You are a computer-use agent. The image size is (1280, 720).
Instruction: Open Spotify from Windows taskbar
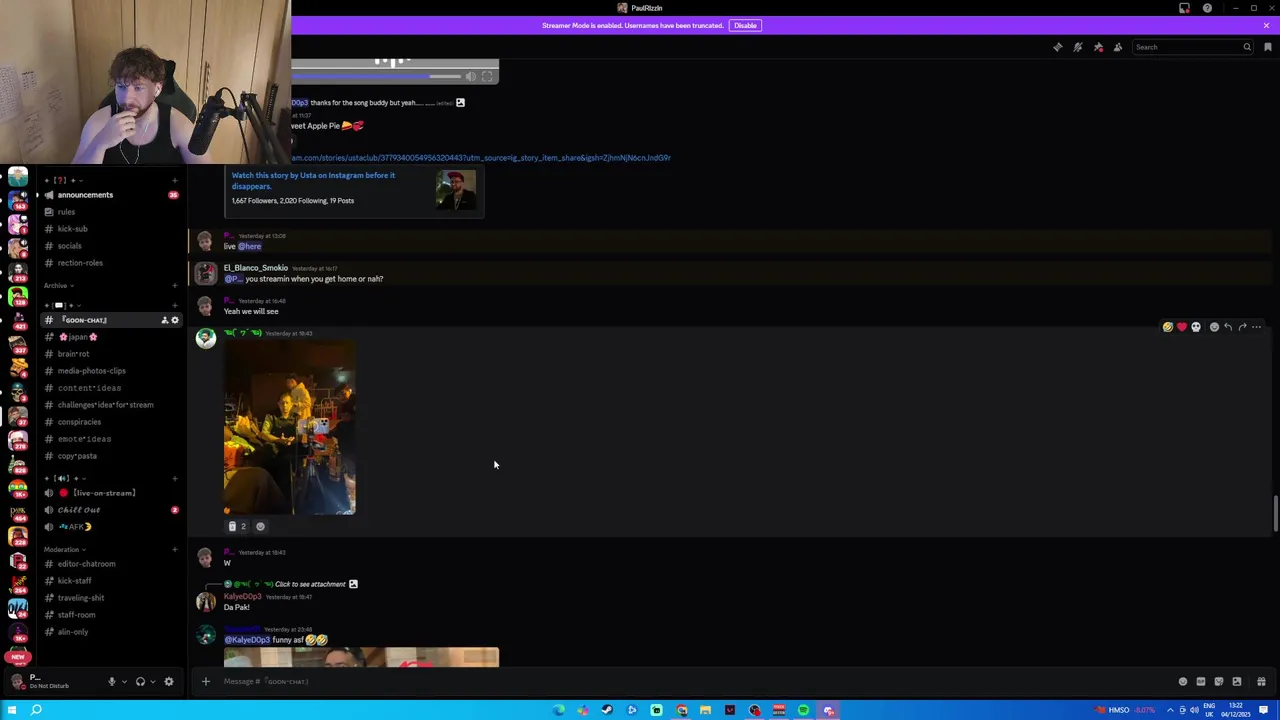coord(803,710)
